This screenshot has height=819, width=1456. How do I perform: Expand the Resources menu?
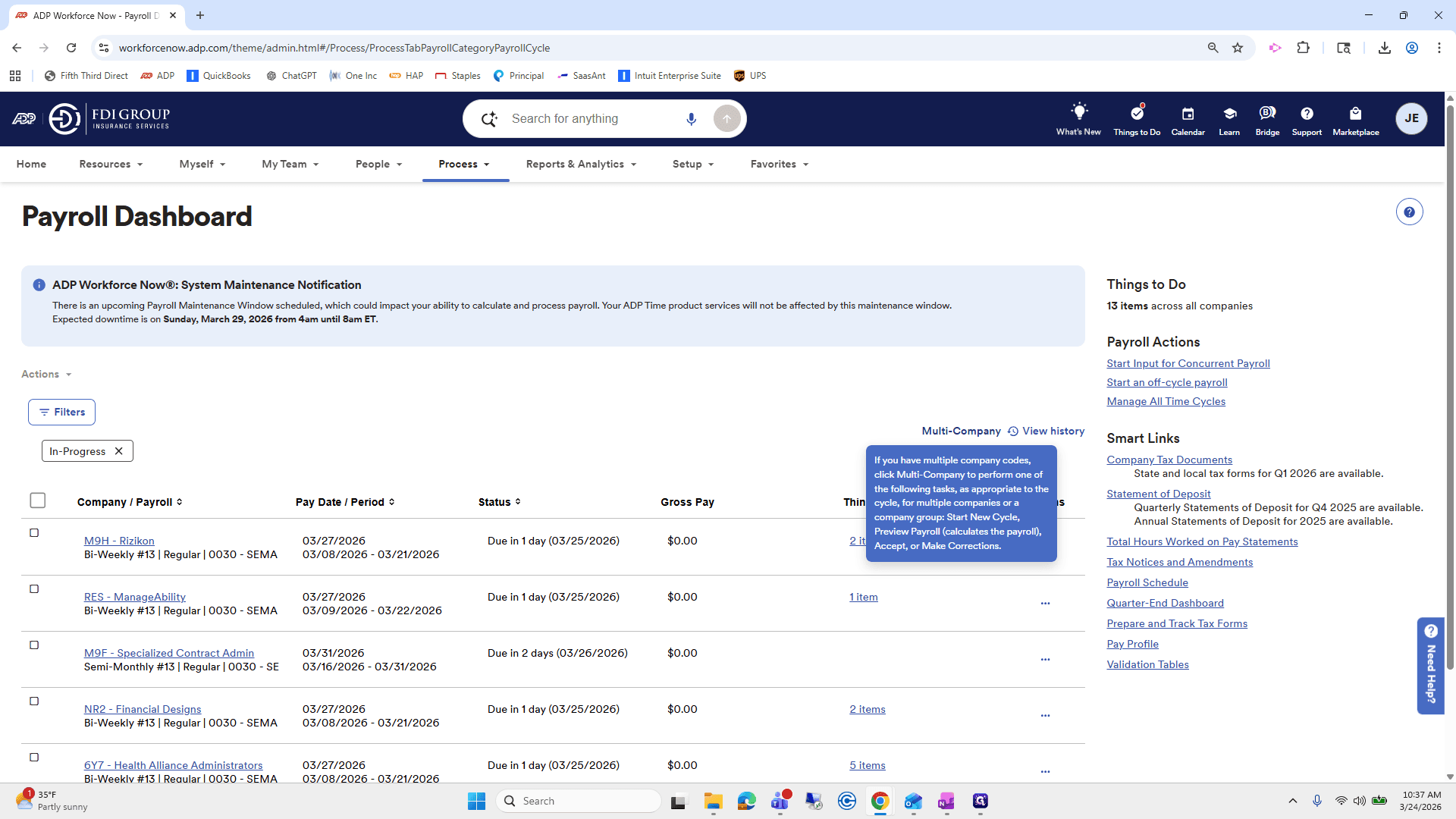click(x=111, y=165)
